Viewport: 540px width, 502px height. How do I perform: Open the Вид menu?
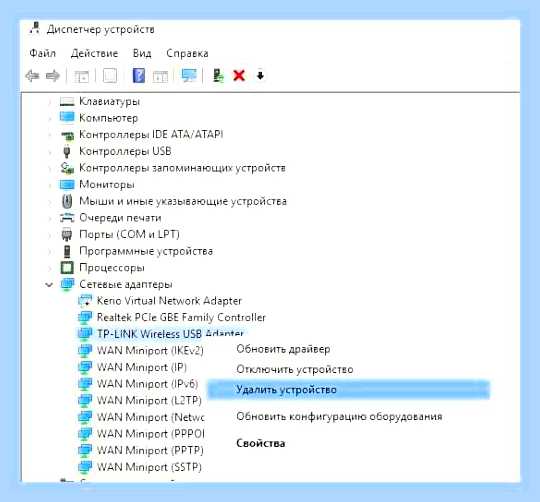pos(142,53)
